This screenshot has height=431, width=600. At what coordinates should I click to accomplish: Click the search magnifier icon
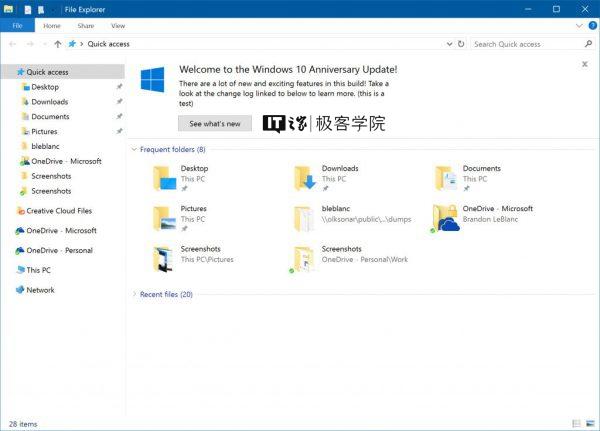589,44
